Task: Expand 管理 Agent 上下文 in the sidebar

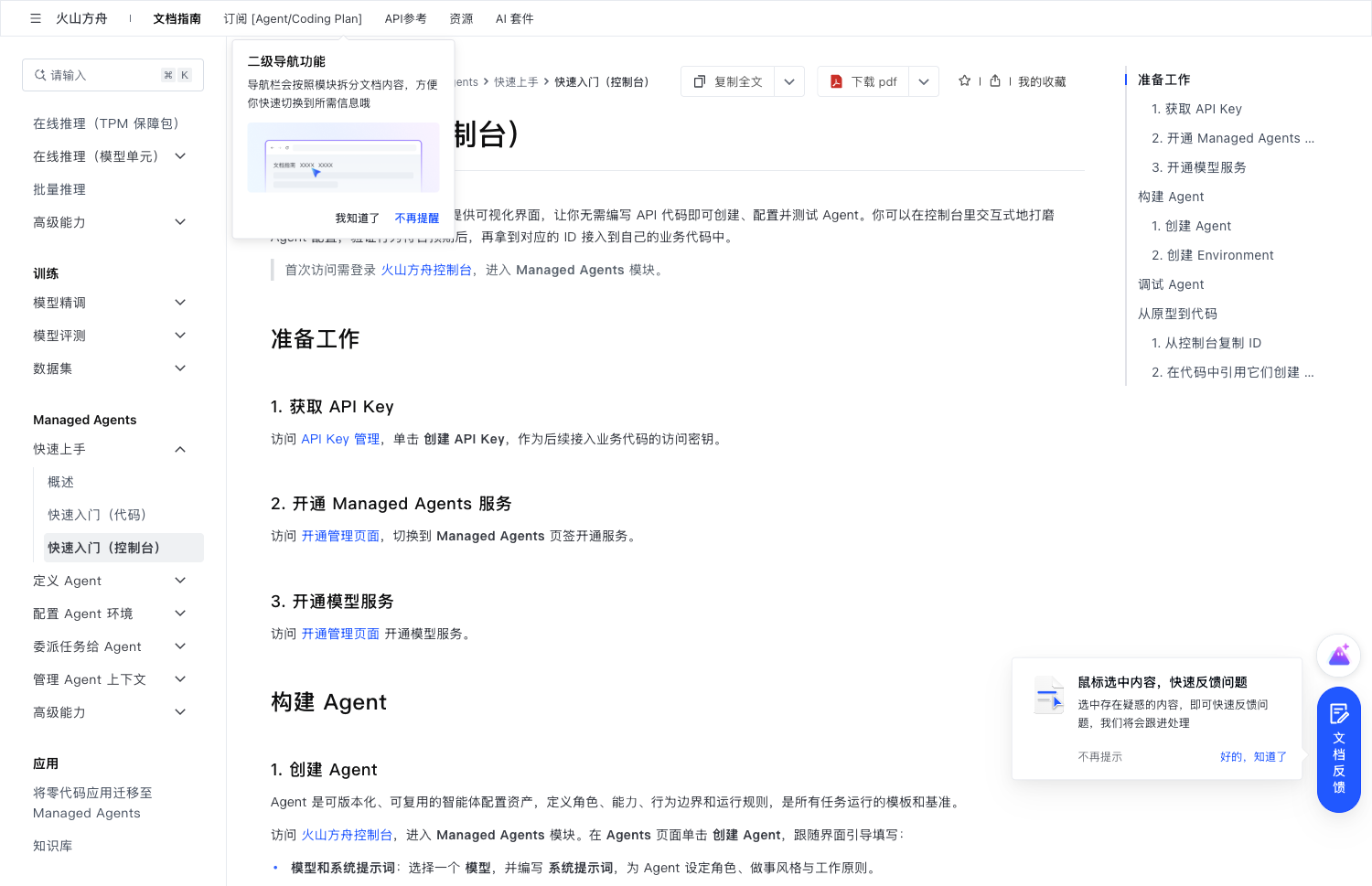Action: pos(180,679)
